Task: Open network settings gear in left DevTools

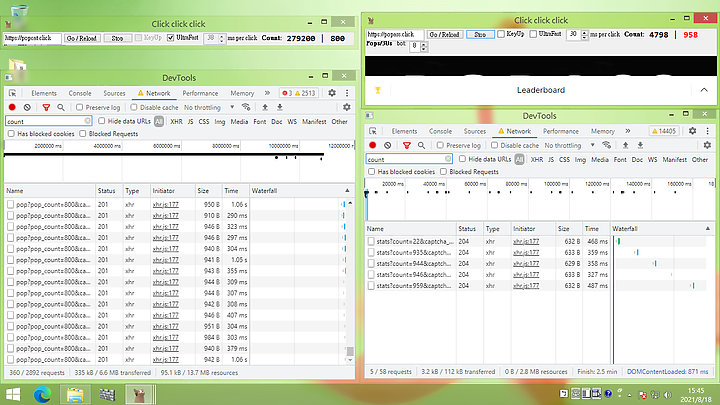Action: 347,107
